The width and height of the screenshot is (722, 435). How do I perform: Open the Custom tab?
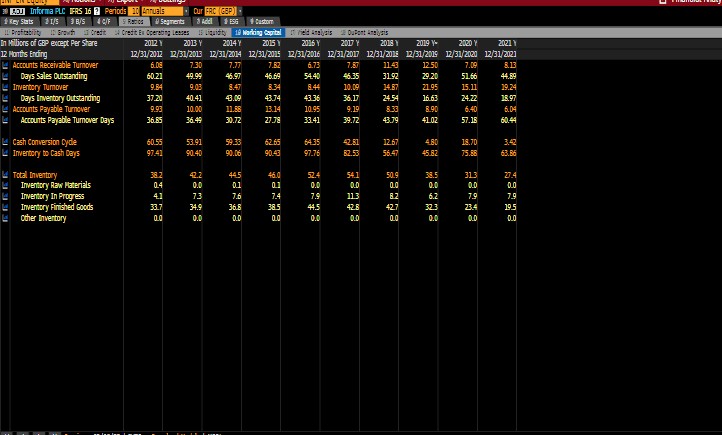tap(262, 22)
